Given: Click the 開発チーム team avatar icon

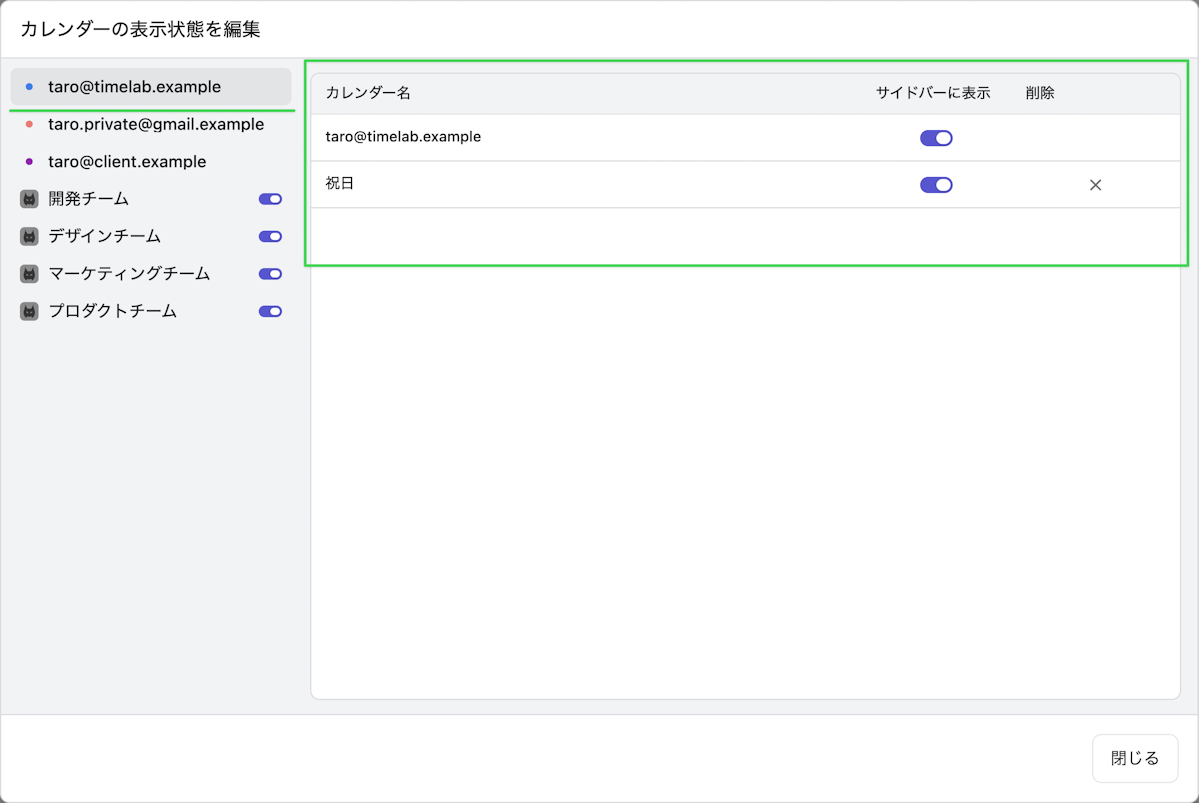Looking at the screenshot, I should pyautogui.click(x=29, y=199).
